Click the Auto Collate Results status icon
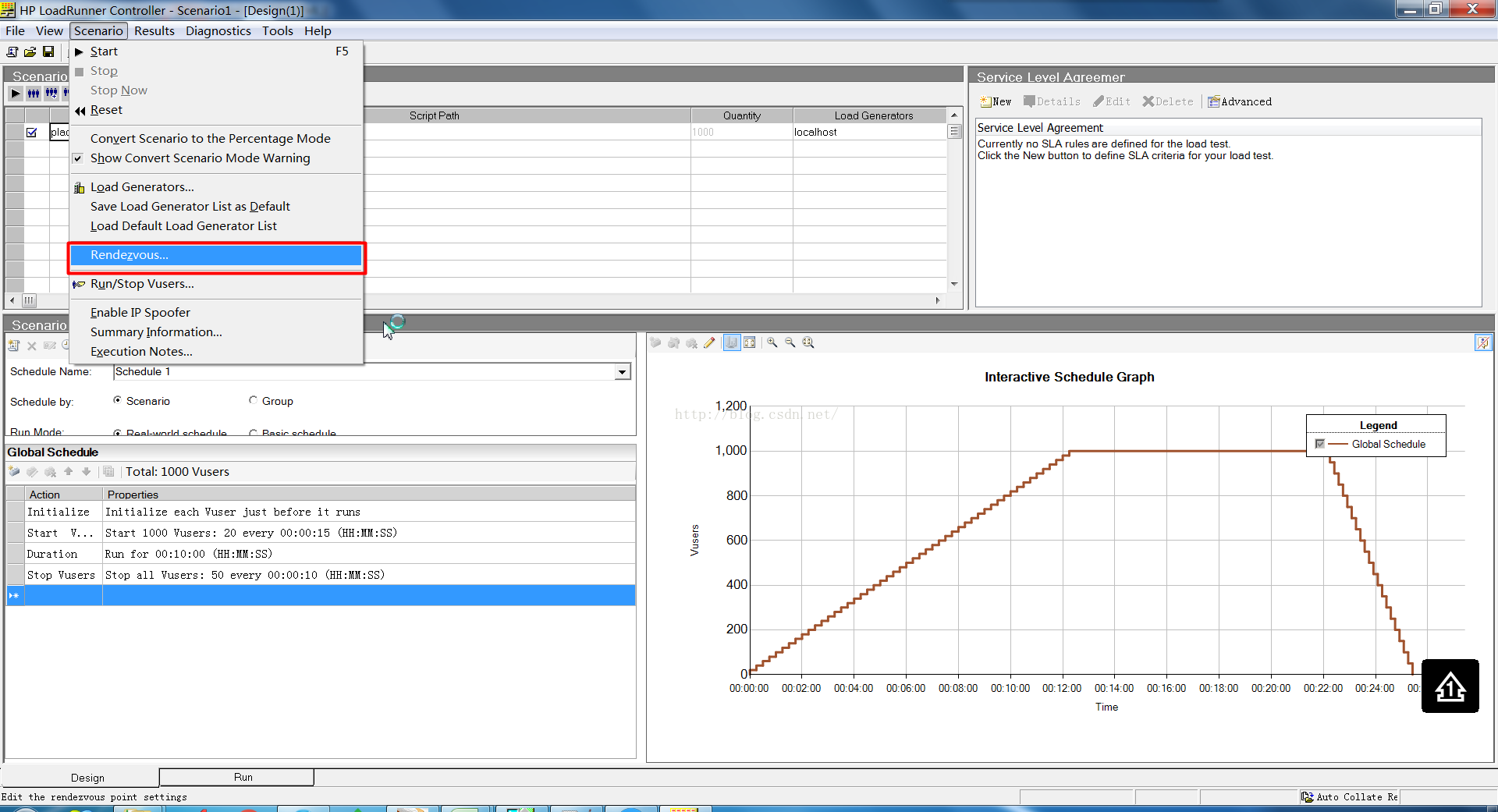This screenshot has width=1498, height=812. pos(1308,797)
